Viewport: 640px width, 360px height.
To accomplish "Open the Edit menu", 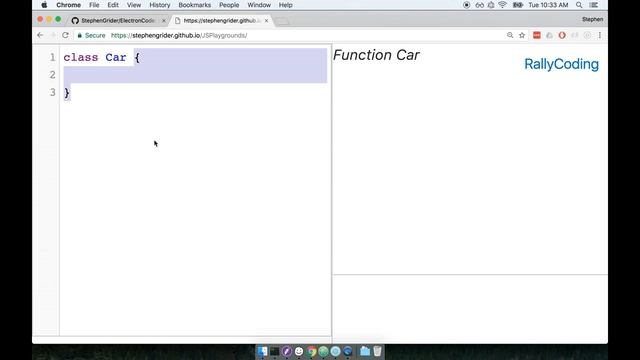I will click(x=113, y=5).
